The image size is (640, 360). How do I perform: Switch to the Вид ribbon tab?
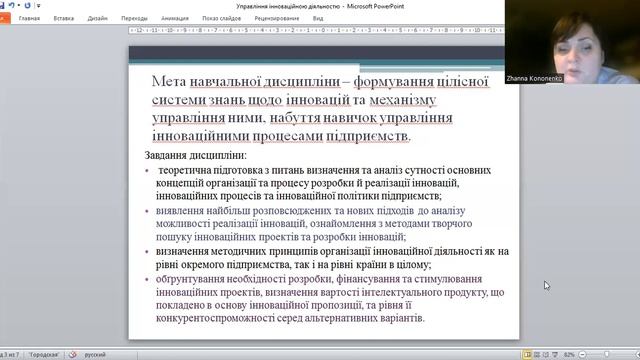click(318, 18)
